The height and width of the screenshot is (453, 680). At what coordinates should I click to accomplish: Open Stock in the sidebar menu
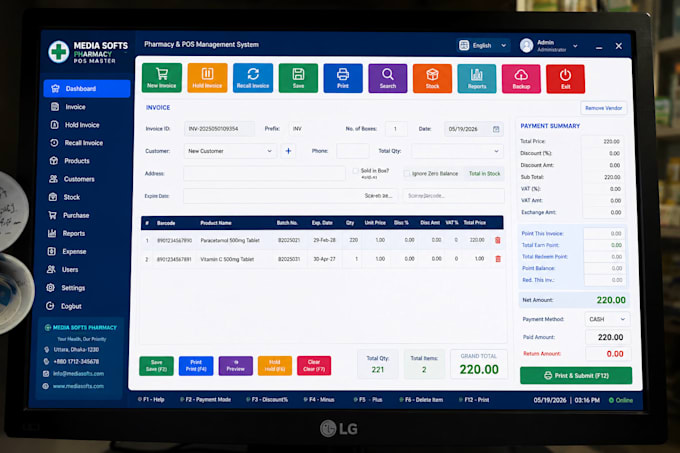click(x=72, y=197)
